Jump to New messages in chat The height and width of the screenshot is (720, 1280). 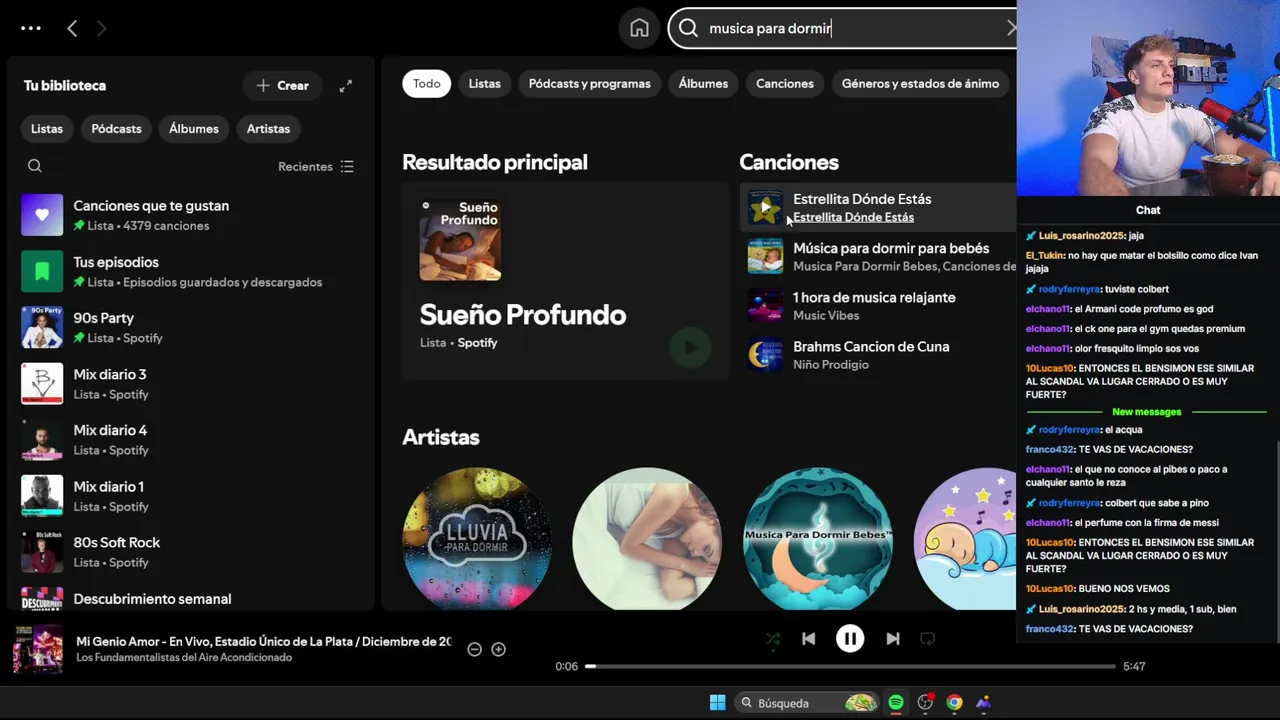coord(1147,412)
